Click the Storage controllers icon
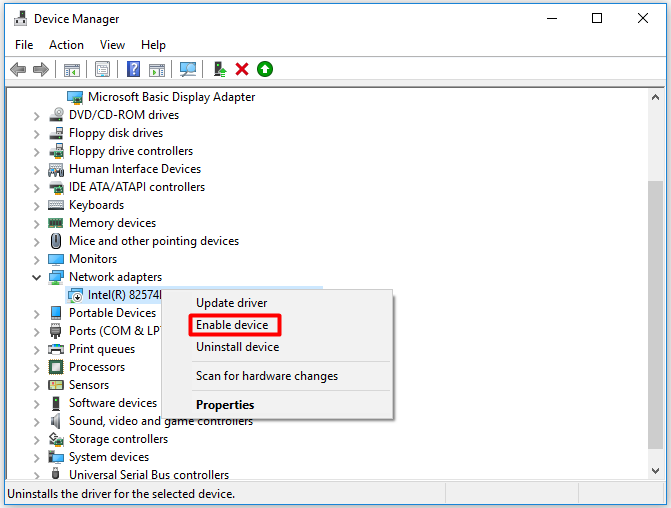 (56, 439)
